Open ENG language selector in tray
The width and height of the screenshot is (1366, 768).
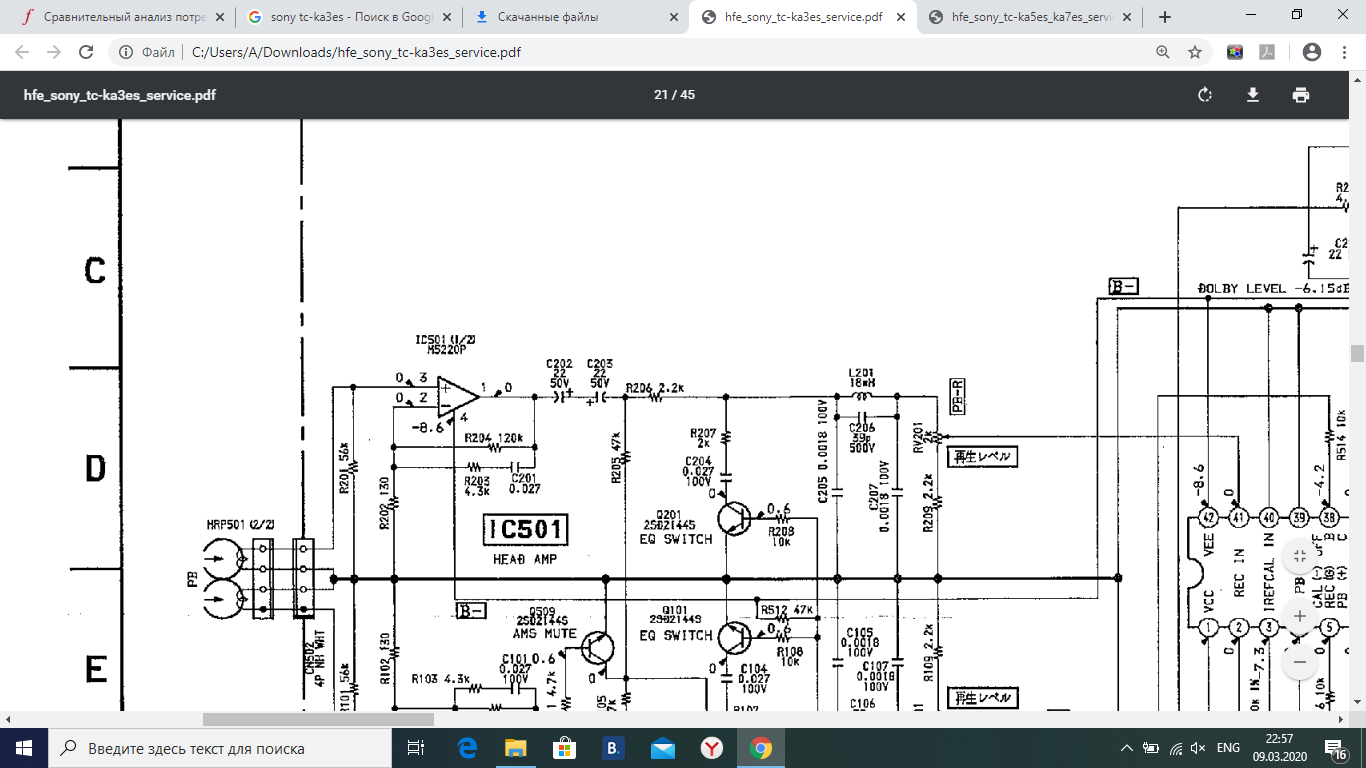pos(1228,748)
